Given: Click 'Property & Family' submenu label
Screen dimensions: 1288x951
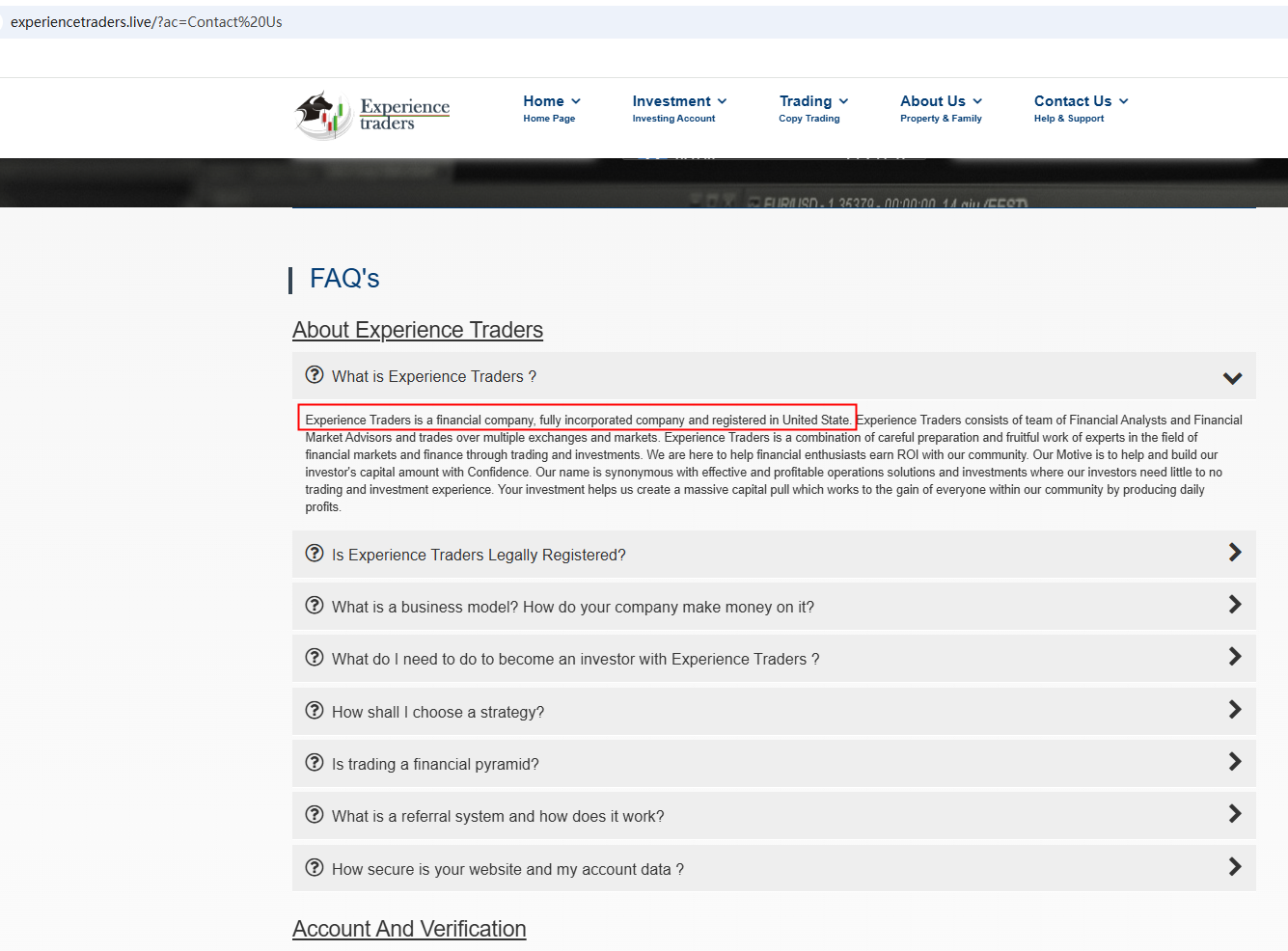Looking at the screenshot, I should 941,119.
